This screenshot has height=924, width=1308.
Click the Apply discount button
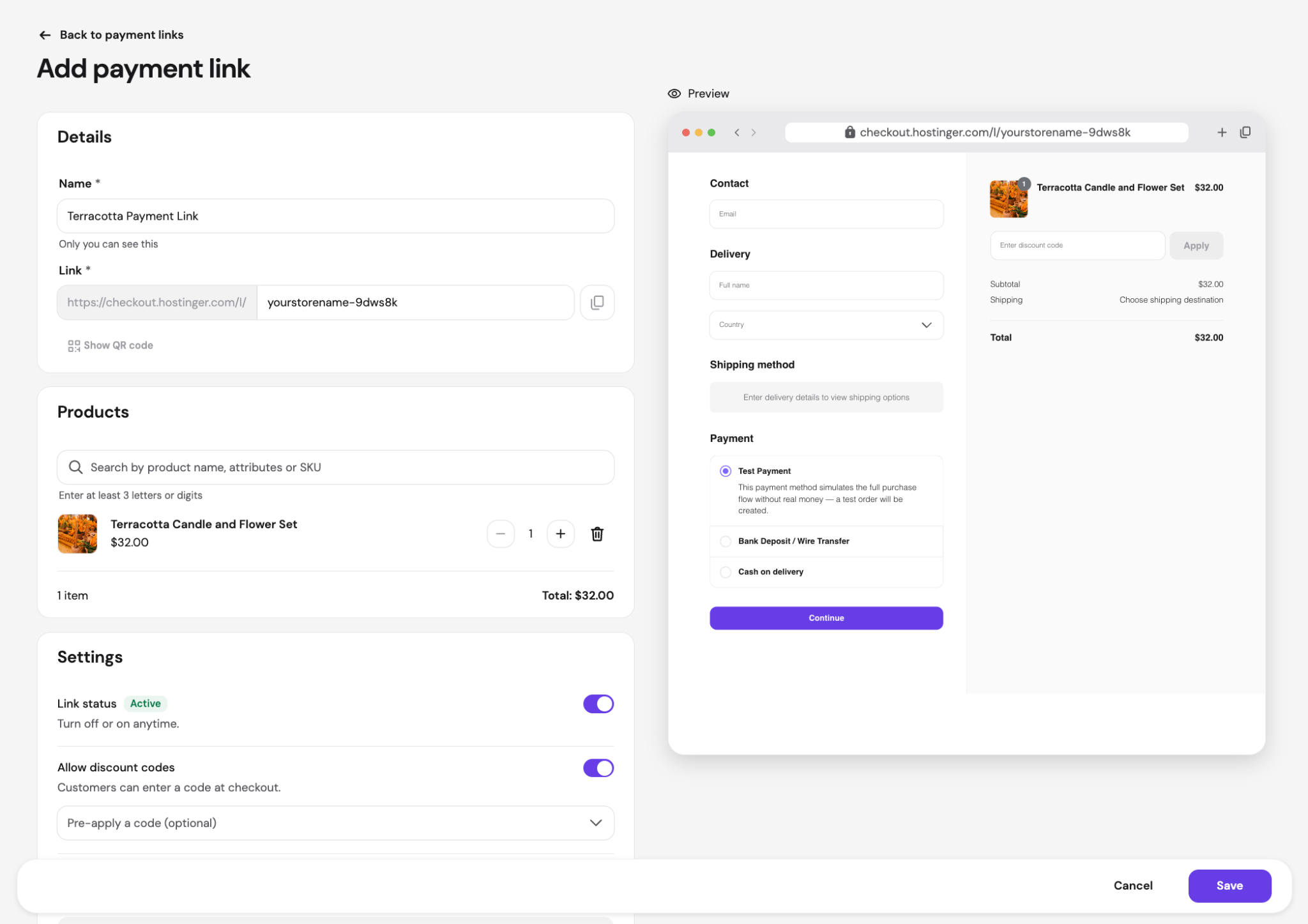[1196, 246]
